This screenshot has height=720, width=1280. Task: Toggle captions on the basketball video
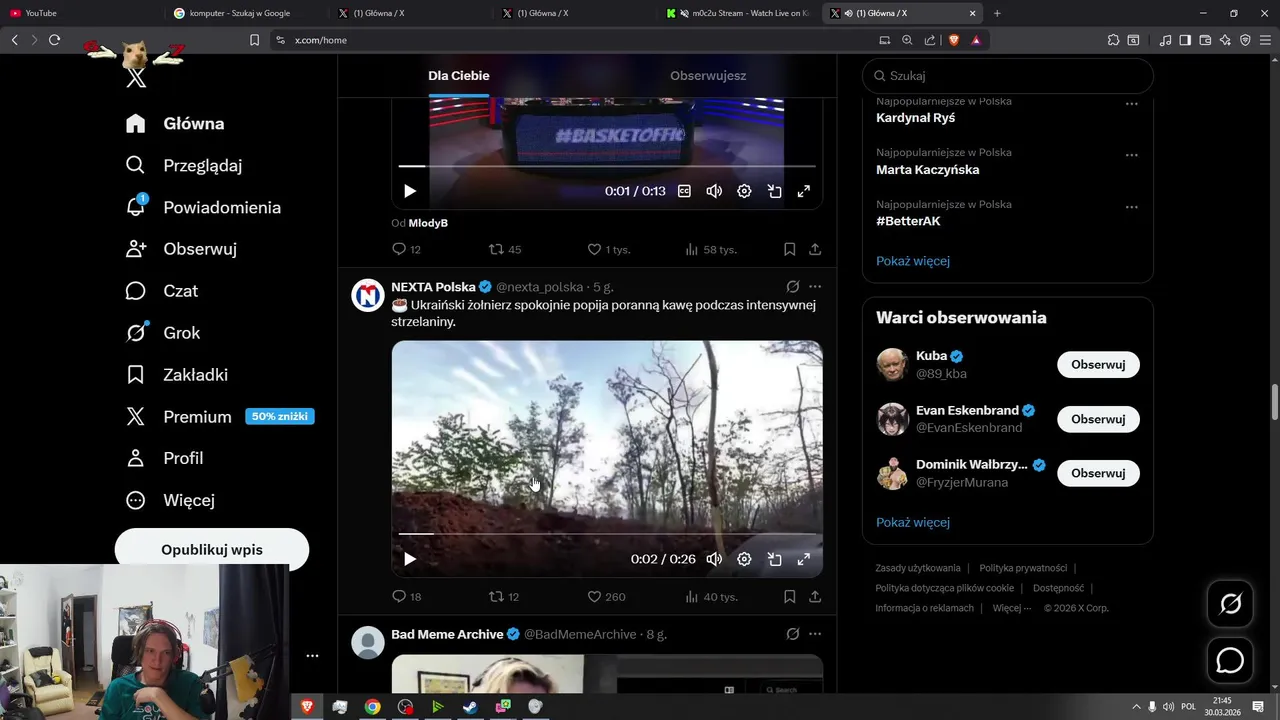point(684,191)
